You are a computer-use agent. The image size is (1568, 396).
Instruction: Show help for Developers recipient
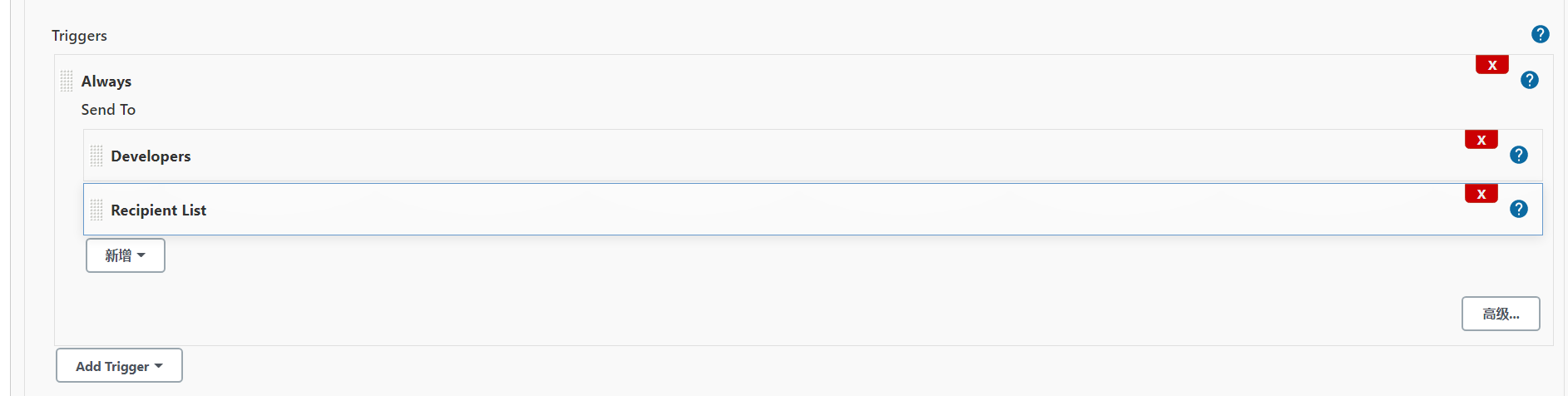[1518, 155]
